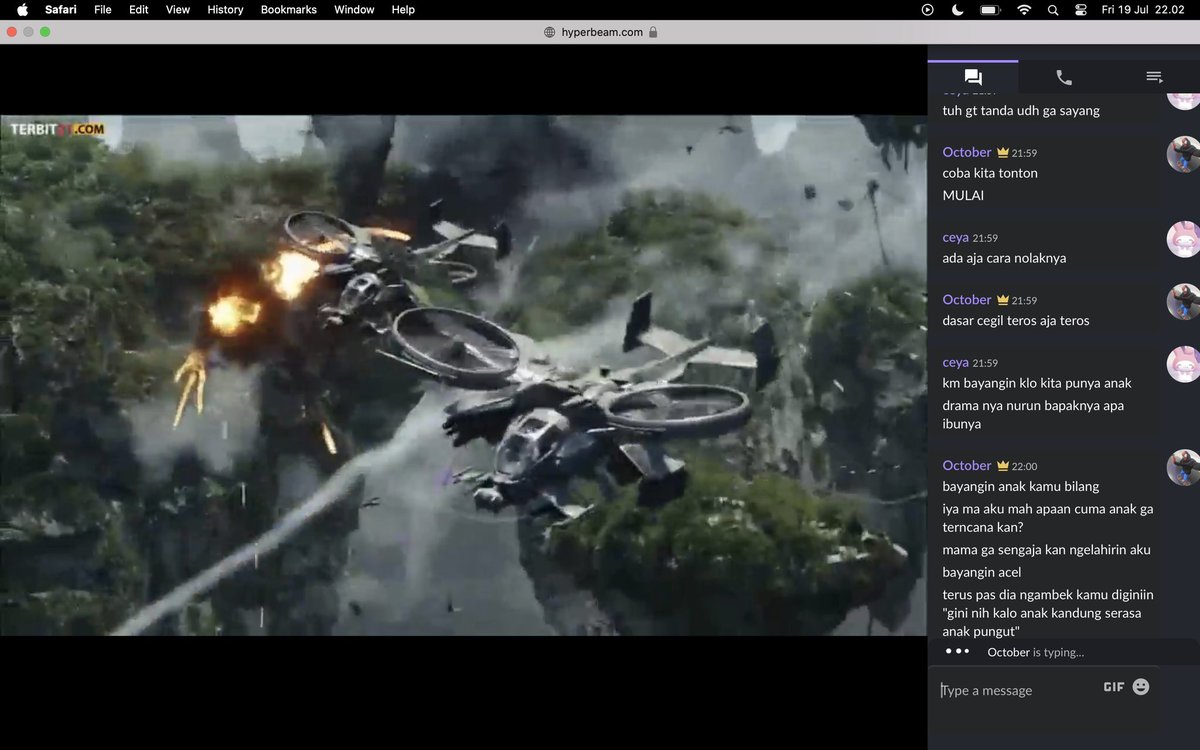Click username October at 22:00
Screen dimensions: 1200x750
click(967, 465)
